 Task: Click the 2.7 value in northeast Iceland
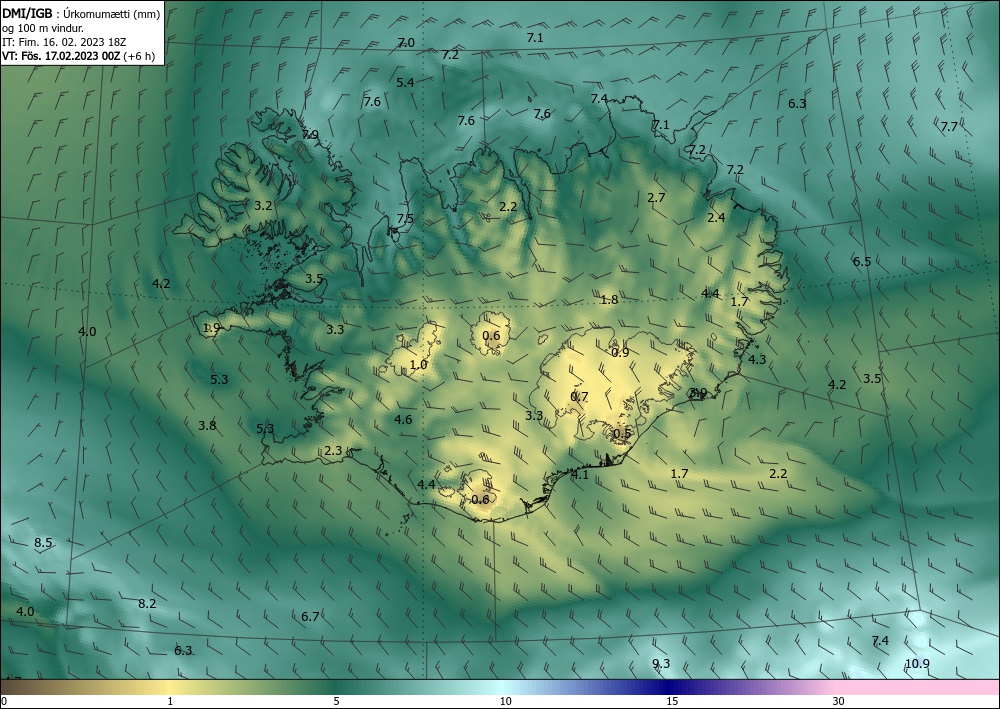656,197
